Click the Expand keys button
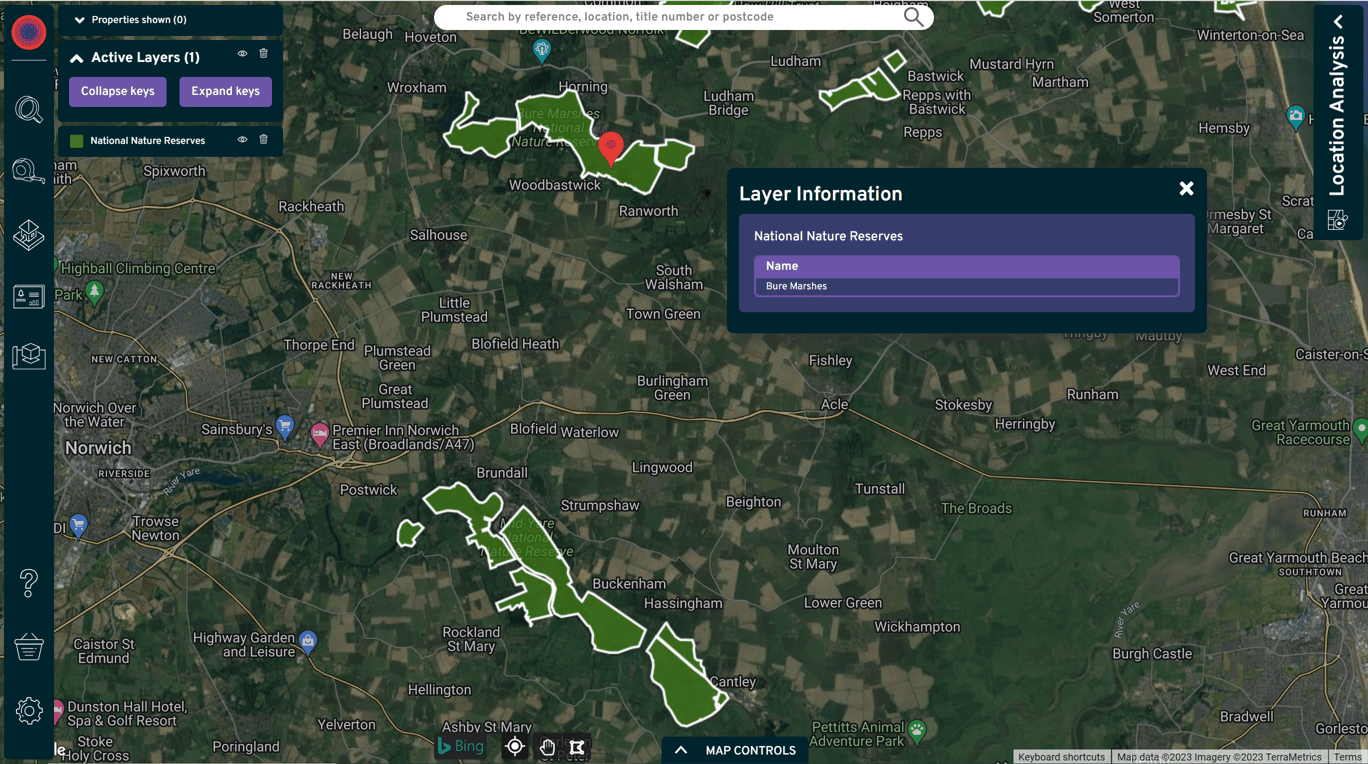The width and height of the screenshot is (1368, 764). 225,91
